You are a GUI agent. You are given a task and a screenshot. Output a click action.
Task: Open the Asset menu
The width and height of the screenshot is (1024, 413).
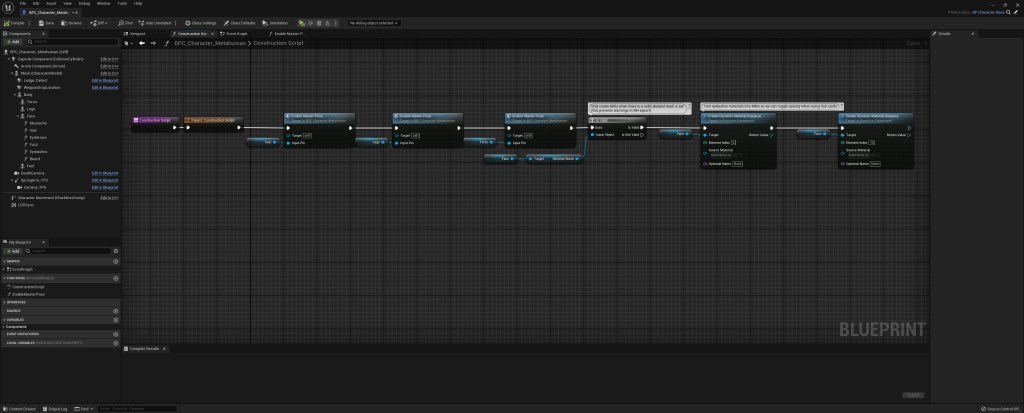(51, 3)
